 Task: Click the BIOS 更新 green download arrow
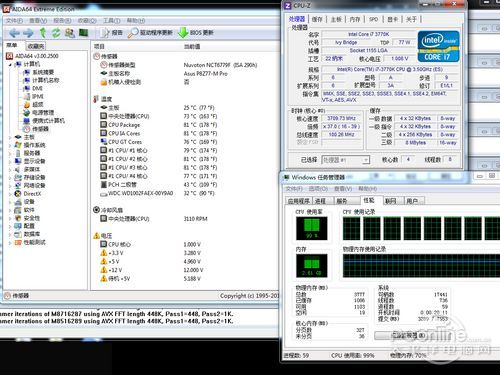coord(196,33)
